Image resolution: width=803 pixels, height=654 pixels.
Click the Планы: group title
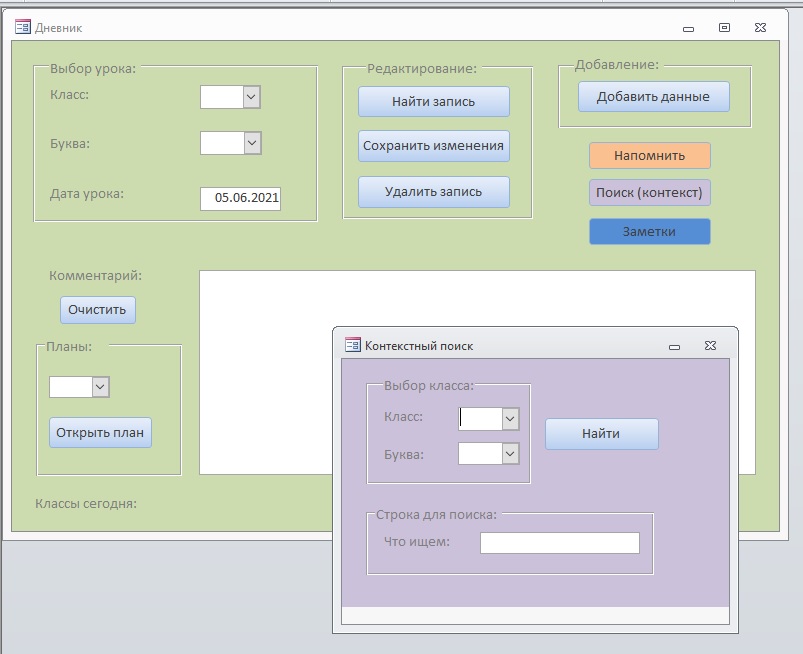69,347
